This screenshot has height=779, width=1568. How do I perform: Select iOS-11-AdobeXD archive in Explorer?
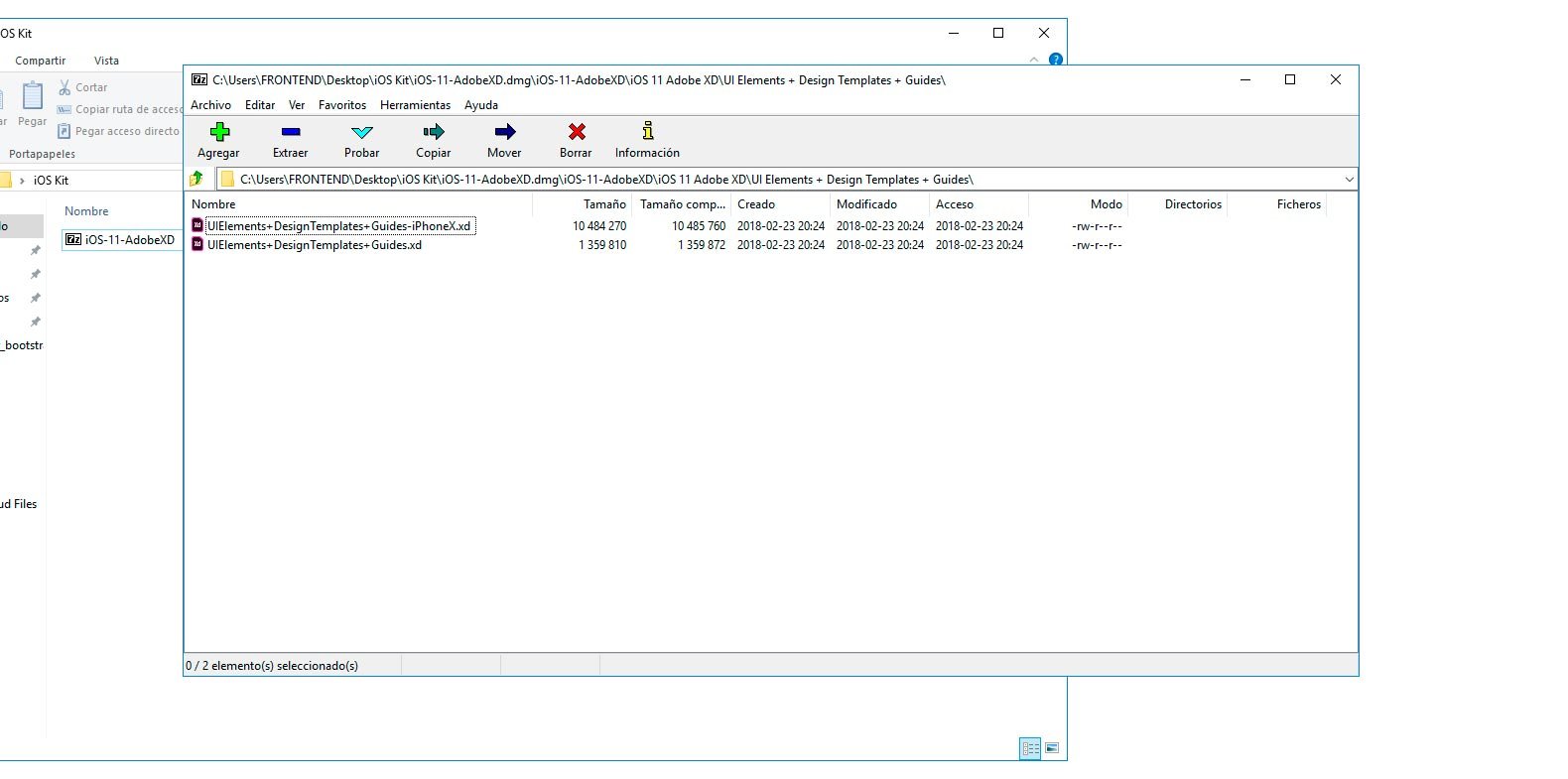[129, 239]
